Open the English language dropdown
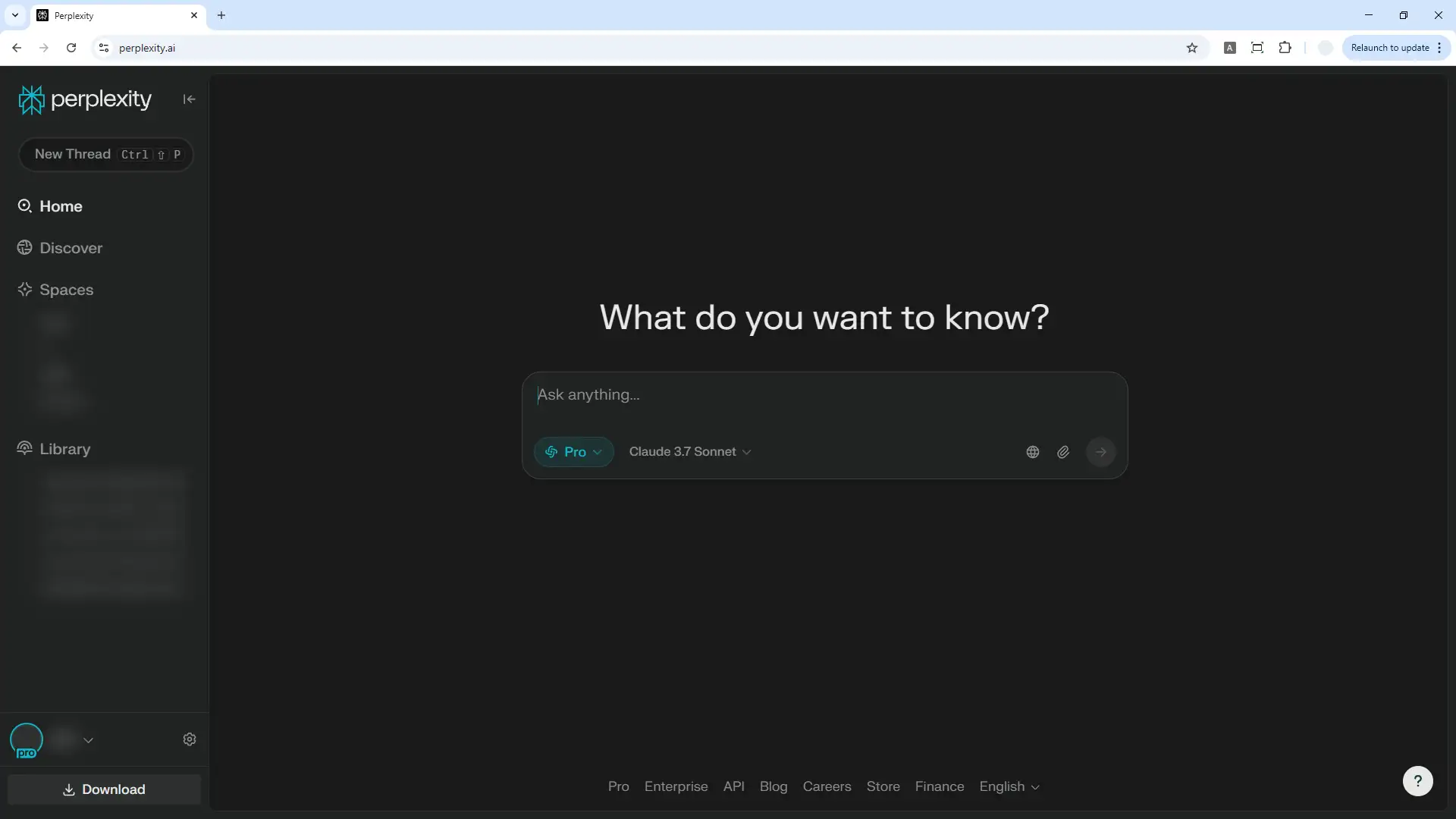The height and width of the screenshot is (819, 1456). click(x=1009, y=786)
